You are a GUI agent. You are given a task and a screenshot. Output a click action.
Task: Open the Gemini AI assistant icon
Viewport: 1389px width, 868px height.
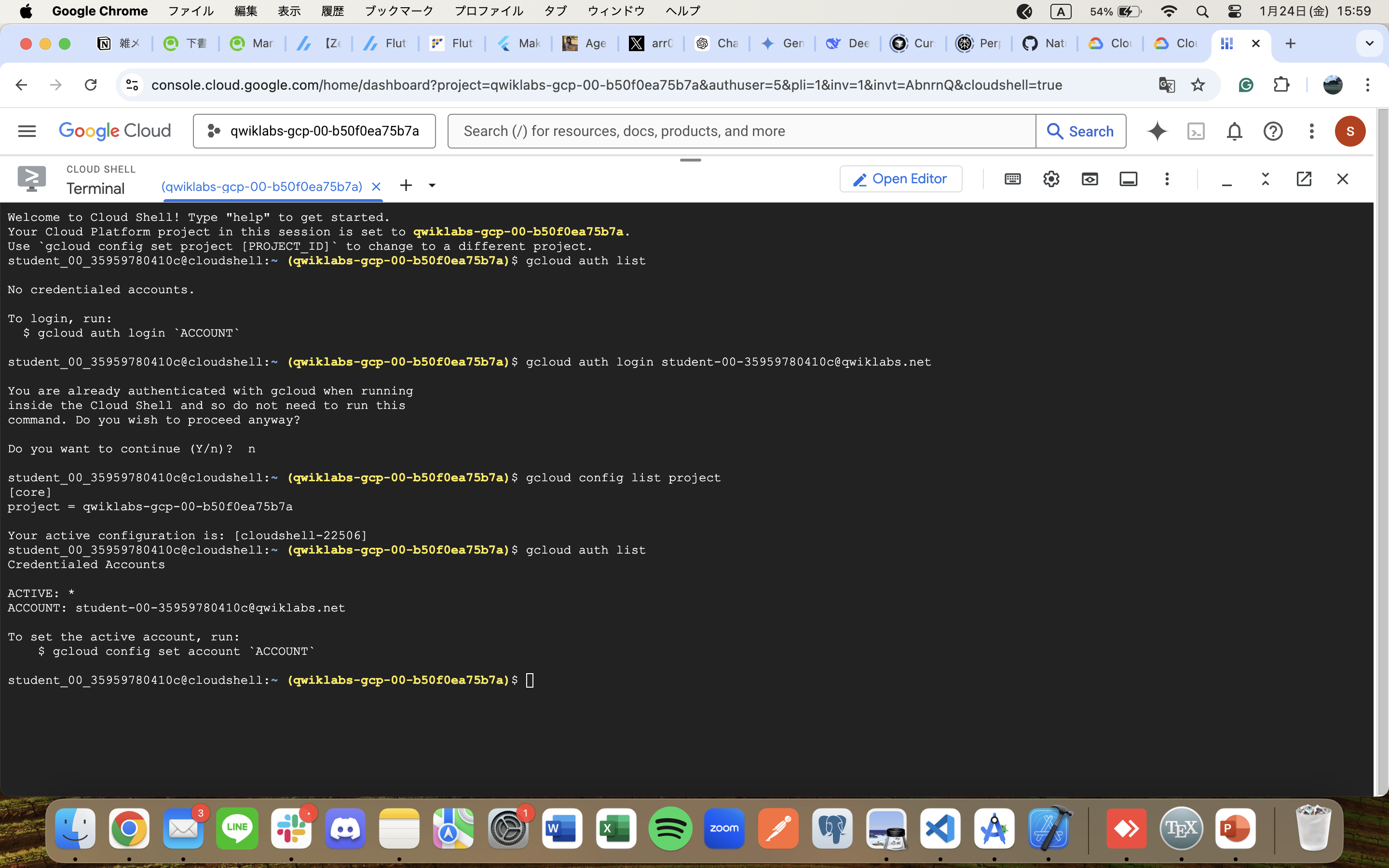(1157, 131)
